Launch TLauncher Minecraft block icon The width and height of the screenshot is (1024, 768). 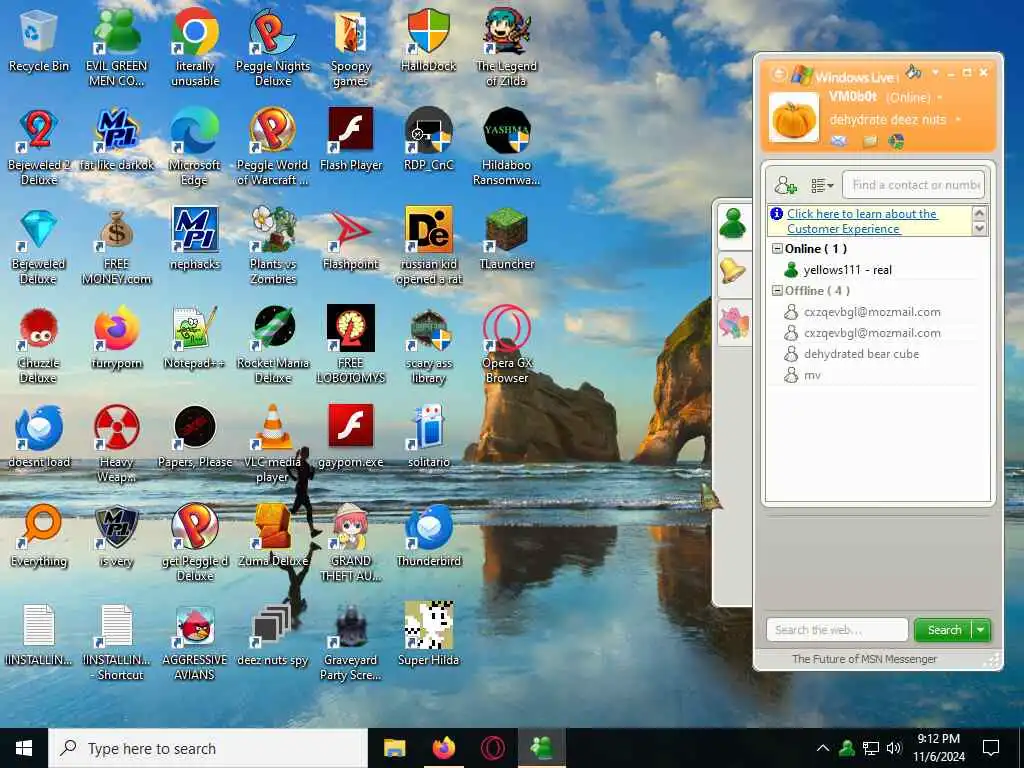click(x=507, y=238)
